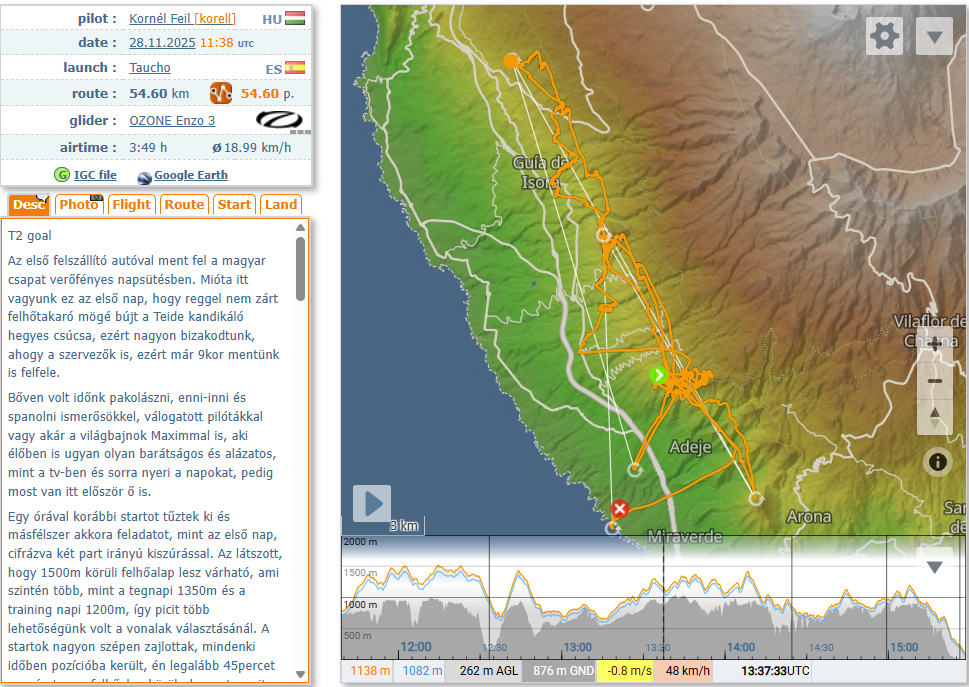969x687 pixels.
Task: Collapse the altitude chart dropdown arrow
Action: [934, 567]
